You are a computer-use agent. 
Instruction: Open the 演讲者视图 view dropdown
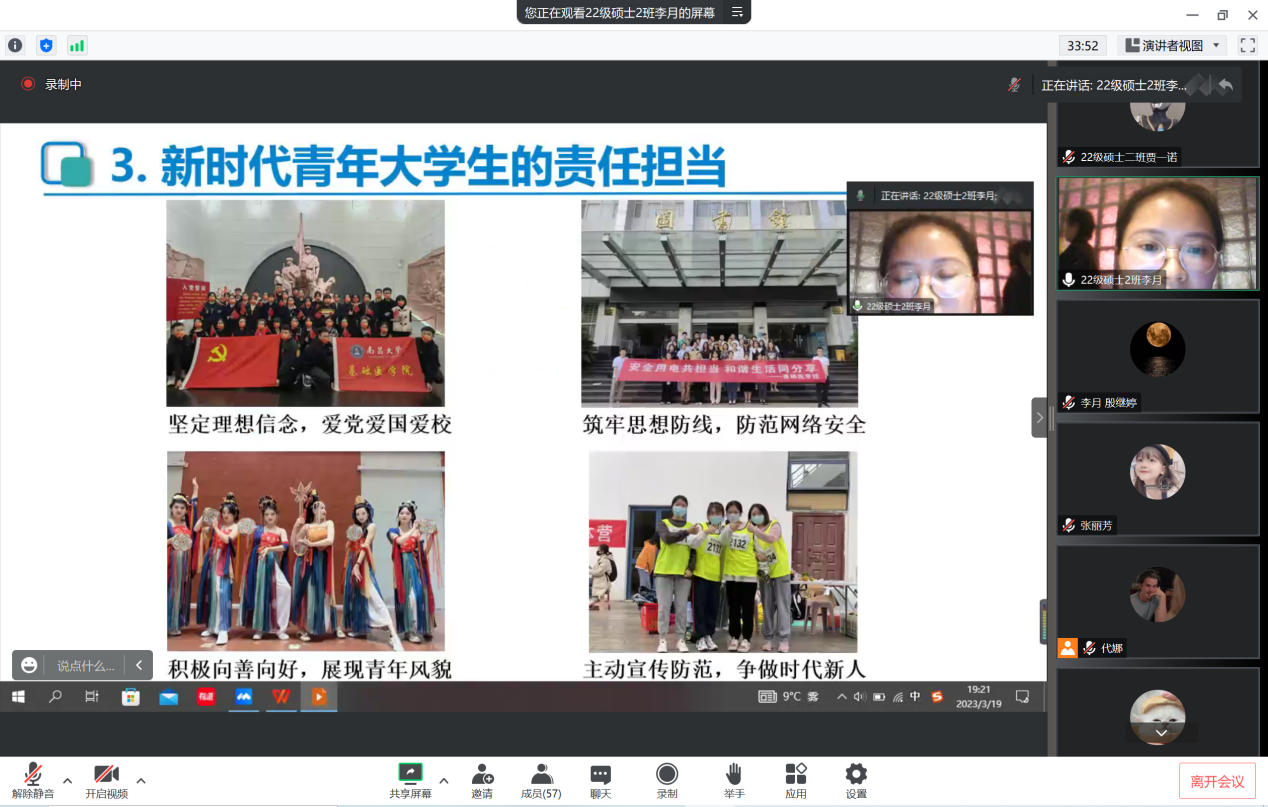click(x=1173, y=45)
